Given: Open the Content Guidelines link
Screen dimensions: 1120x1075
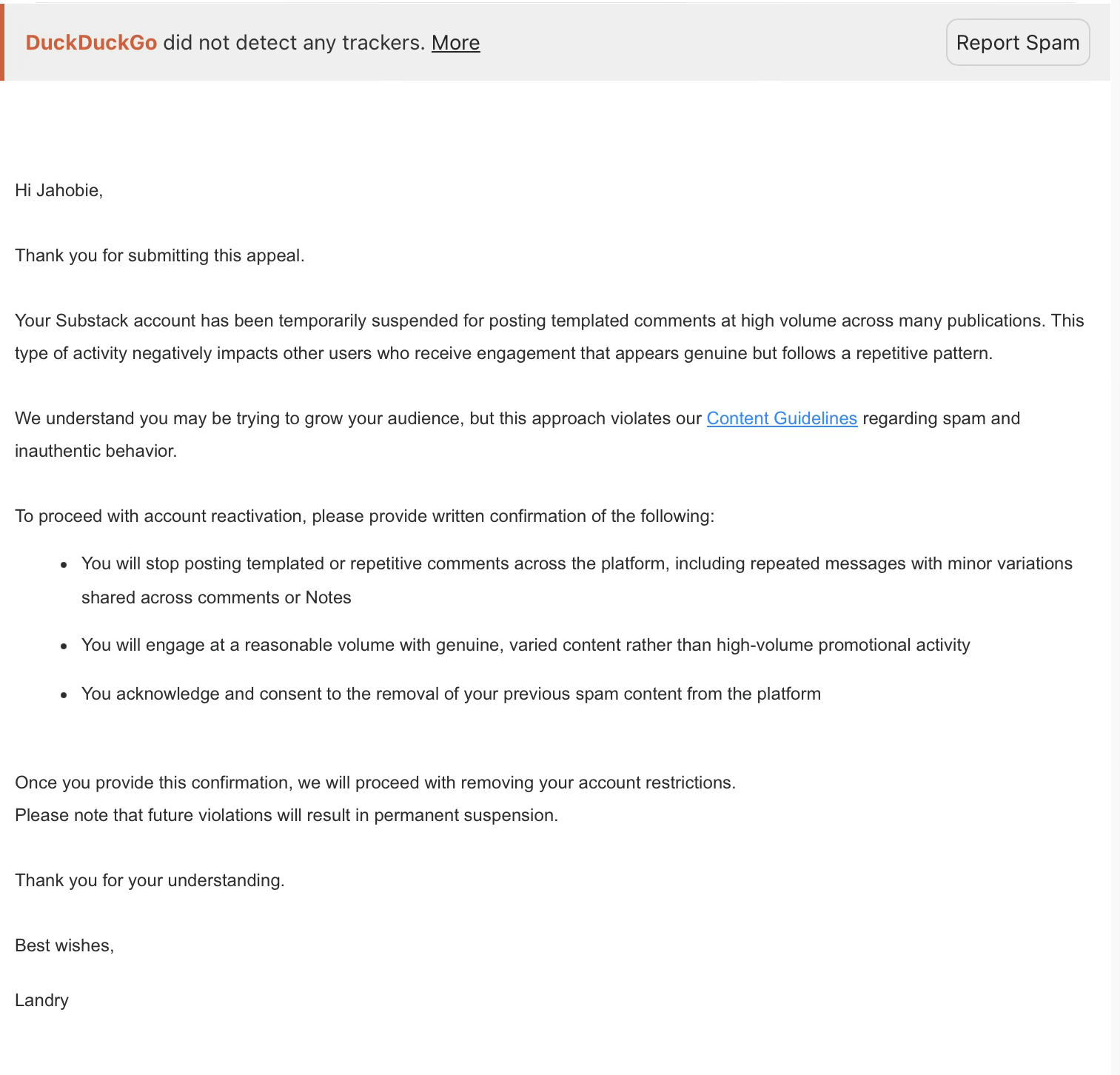Looking at the screenshot, I should coord(782,418).
